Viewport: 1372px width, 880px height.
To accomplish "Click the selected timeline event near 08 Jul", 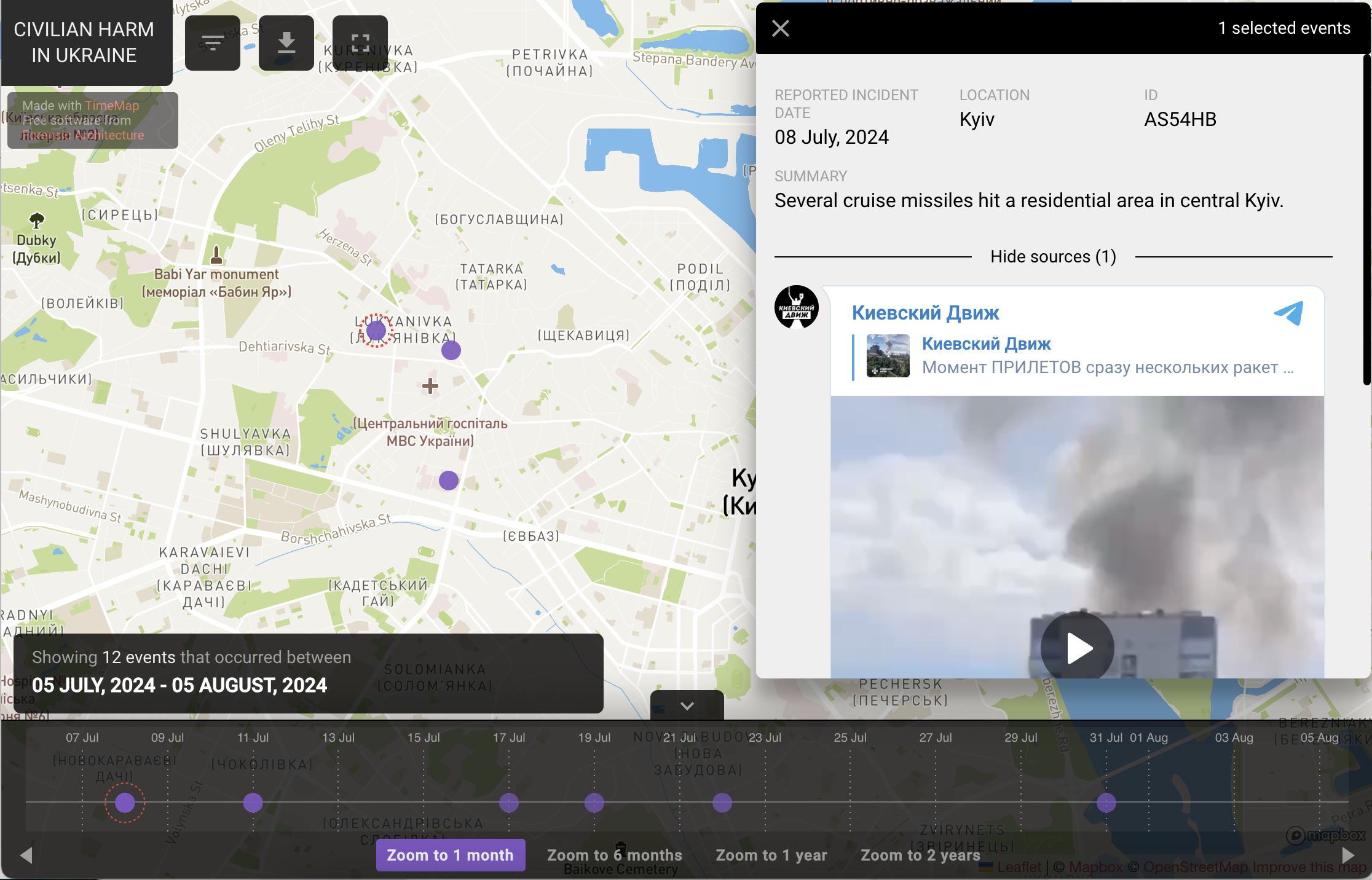I will pos(125,803).
